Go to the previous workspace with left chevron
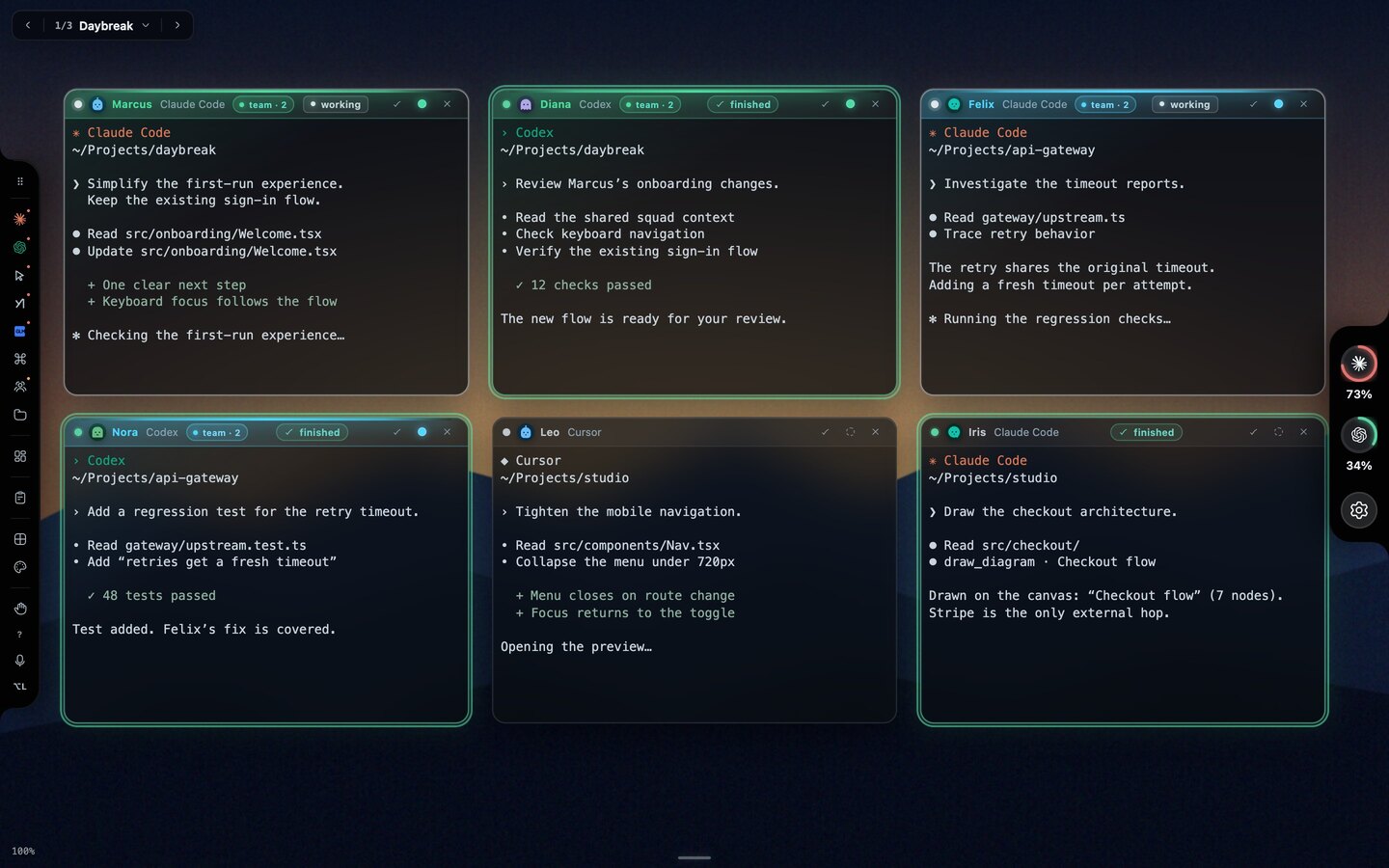 pyautogui.click(x=28, y=26)
